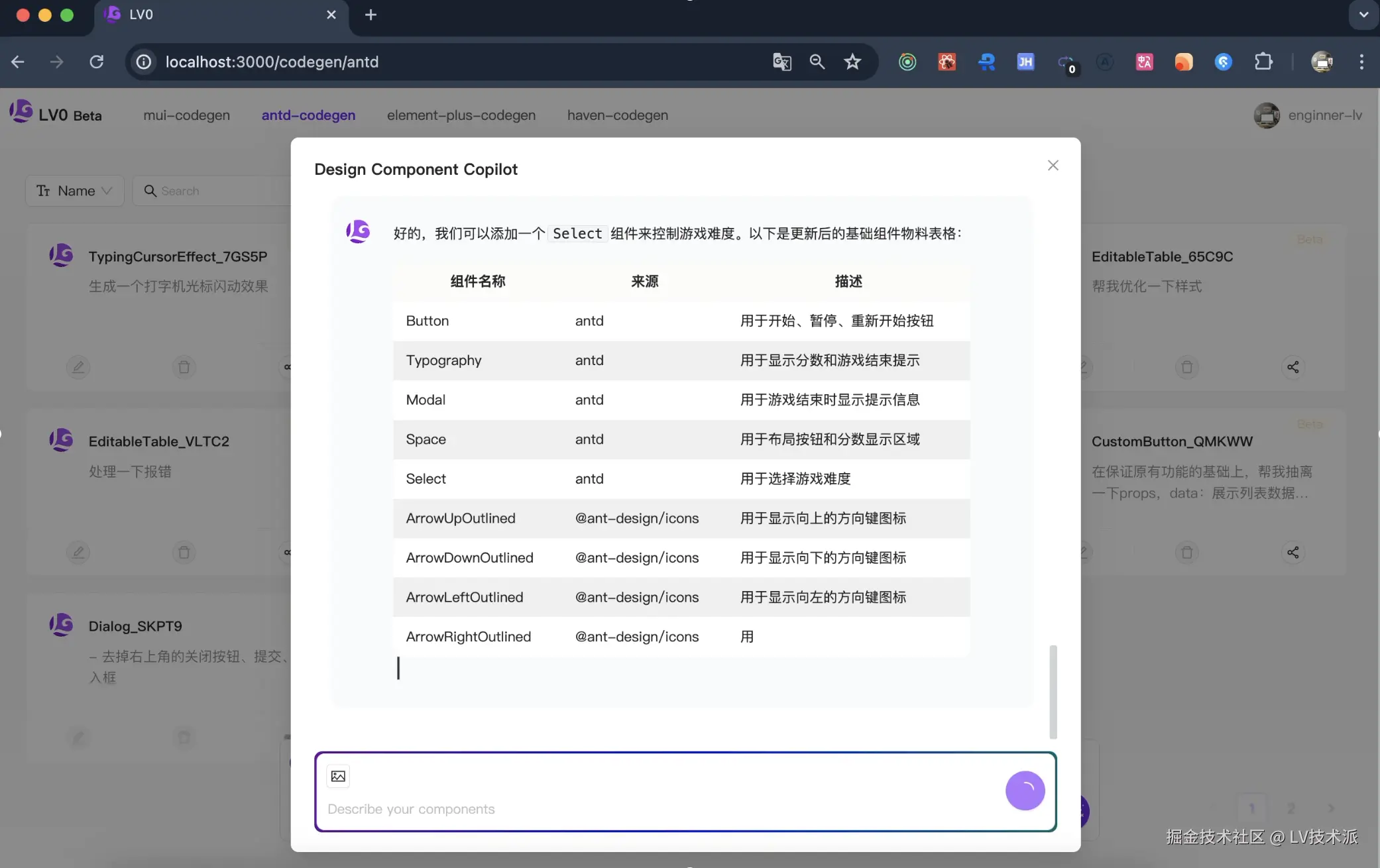The width and height of the screenshot is (1380, 868).
Task: Reload the current page
Action: coord(97,62)
